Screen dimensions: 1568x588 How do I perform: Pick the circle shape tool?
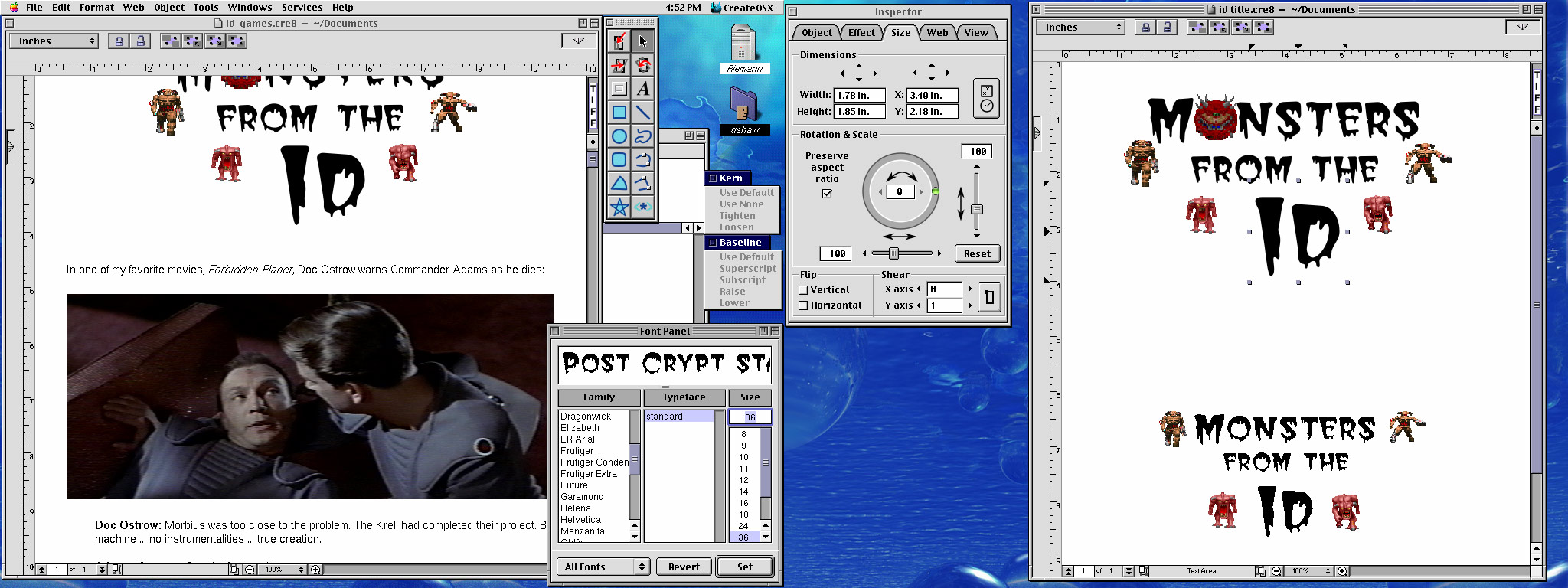[619, 136]
